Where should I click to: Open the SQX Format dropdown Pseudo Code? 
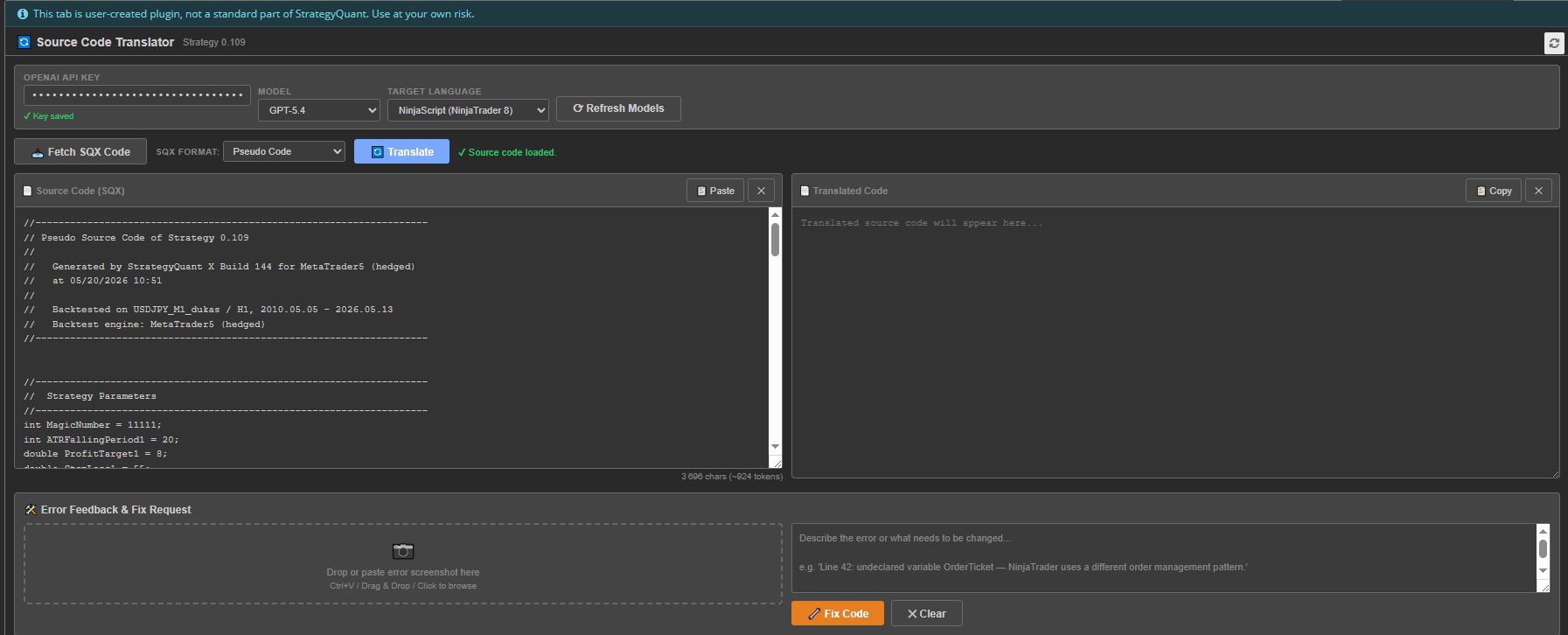tap(284, 151)
